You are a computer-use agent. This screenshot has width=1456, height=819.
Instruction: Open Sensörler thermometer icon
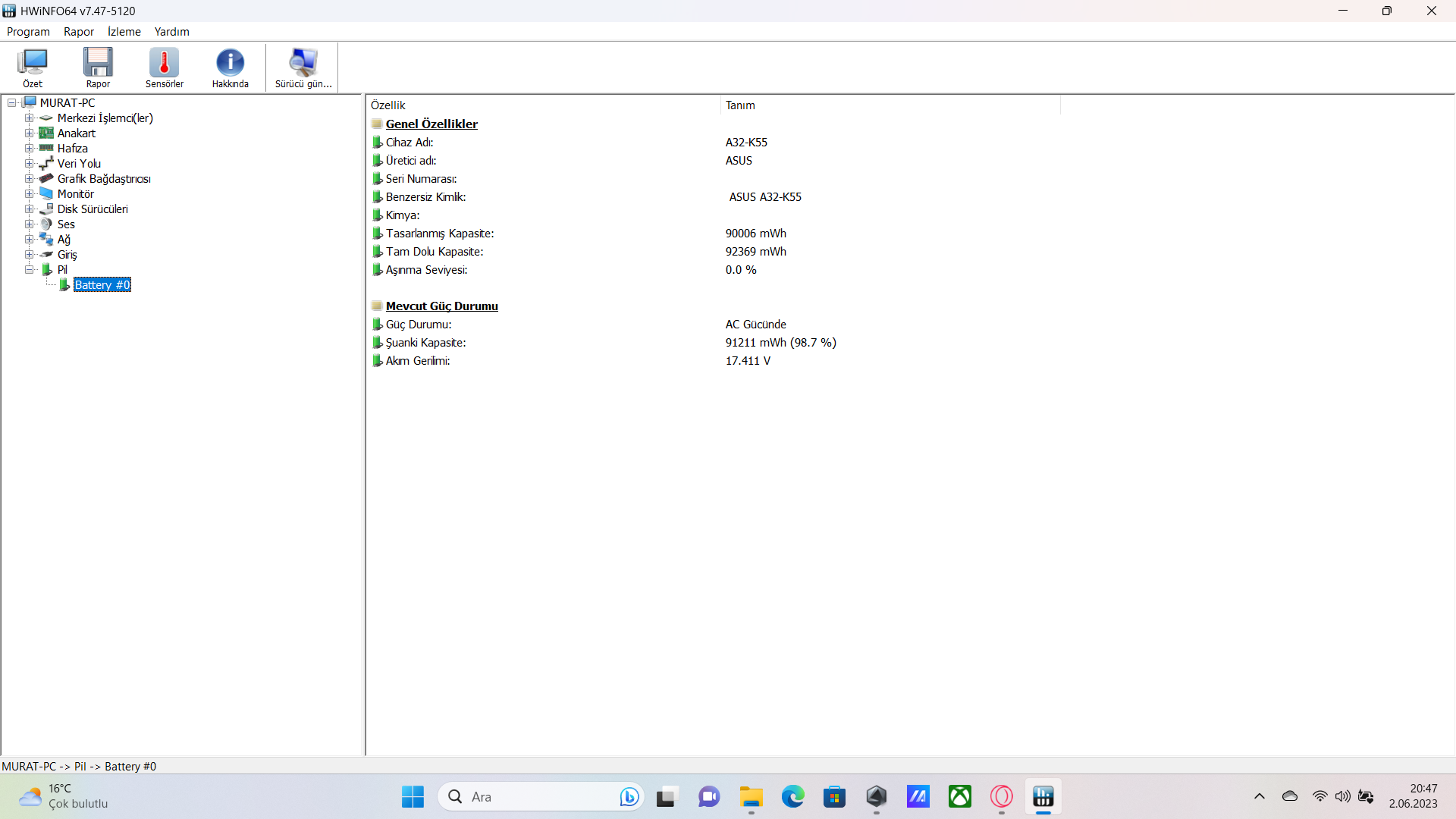point(164,67)
